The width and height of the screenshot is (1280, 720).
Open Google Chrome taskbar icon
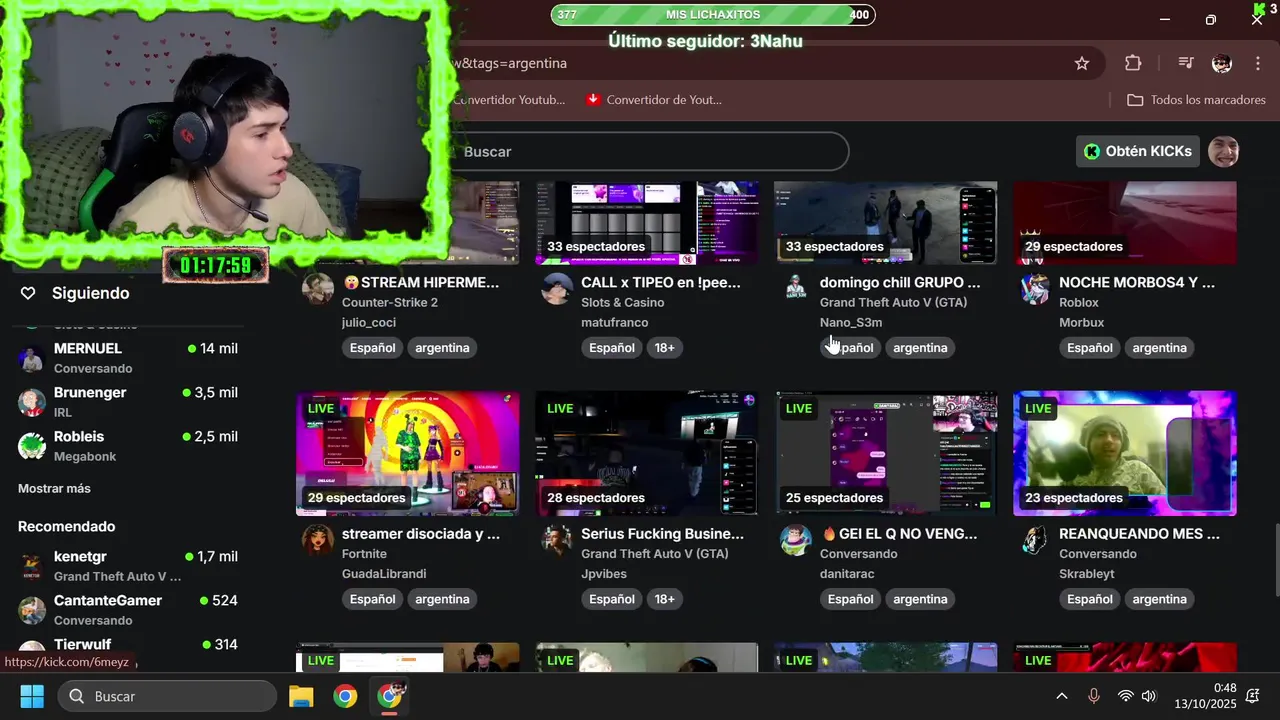click(x=345, y=696)
